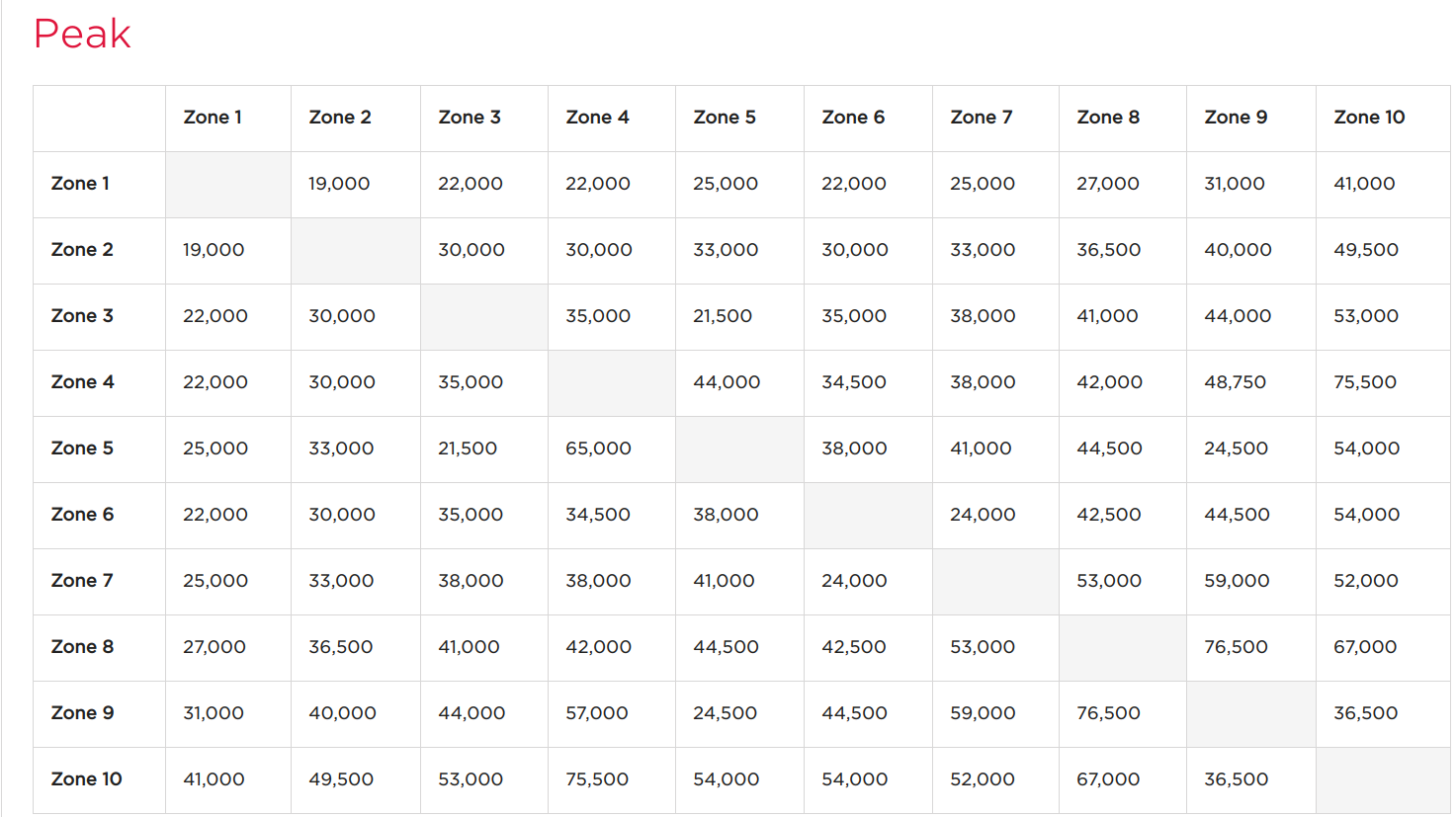Click the 49,500 cell in Zone 2 row
1456x817 pixels.
click(1366, 250)
